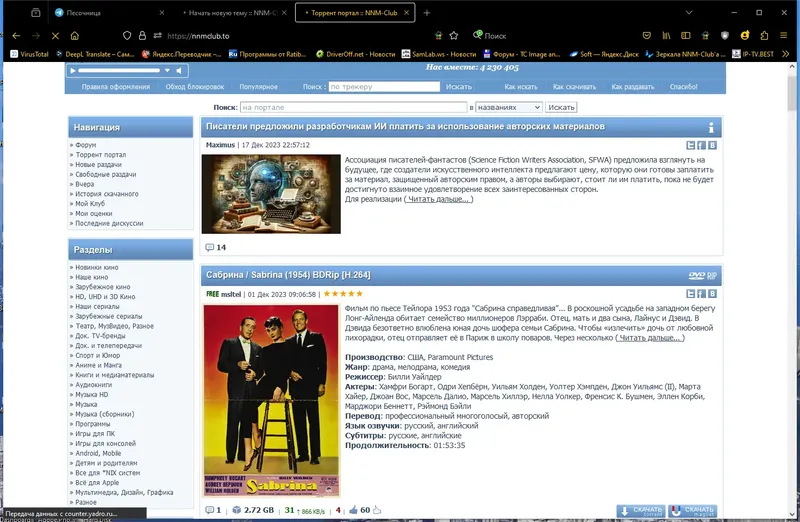
Task: Click the browser address bar URL
Action: click(198, 36)
